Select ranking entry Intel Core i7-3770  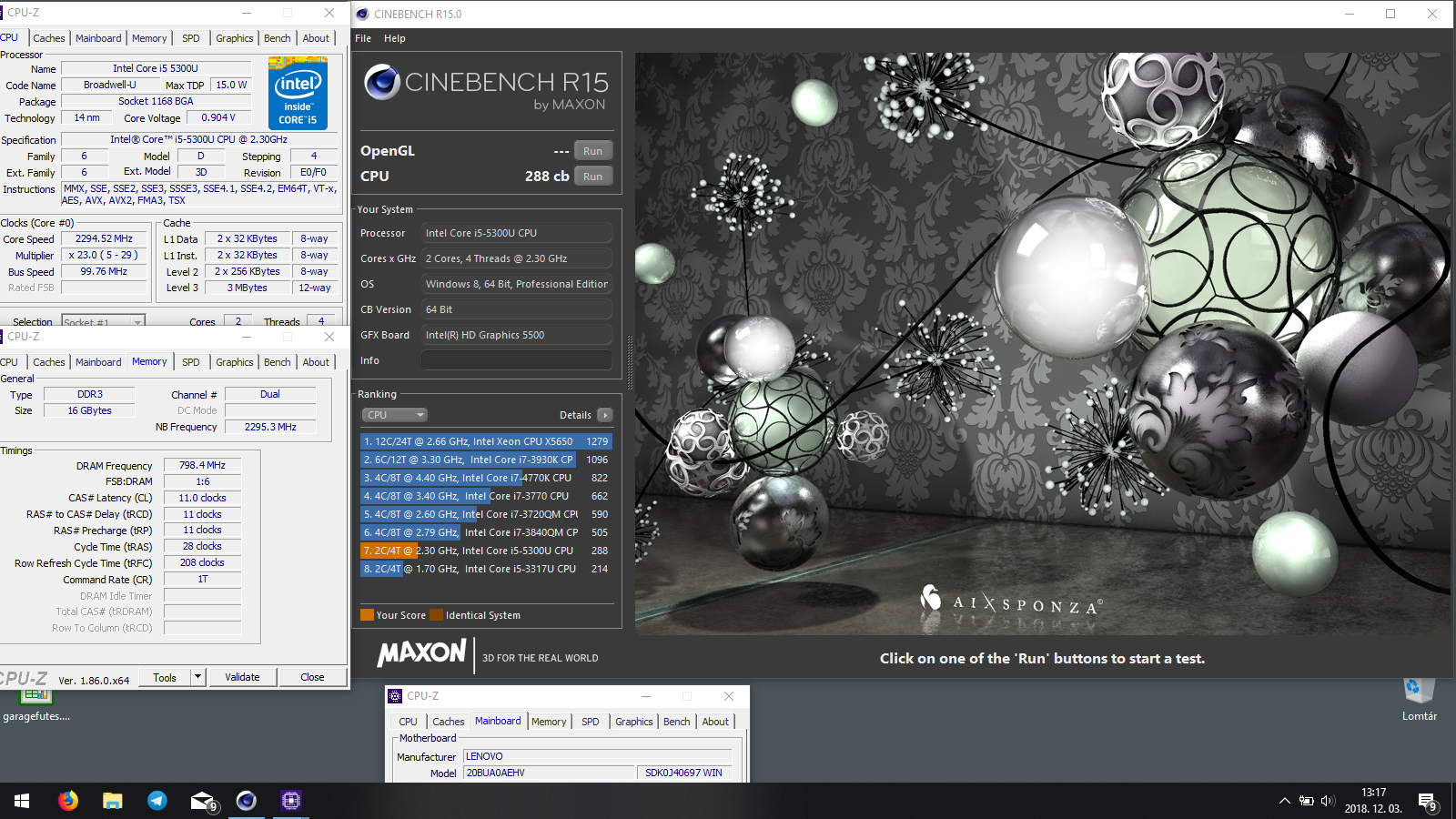[486, 496]
